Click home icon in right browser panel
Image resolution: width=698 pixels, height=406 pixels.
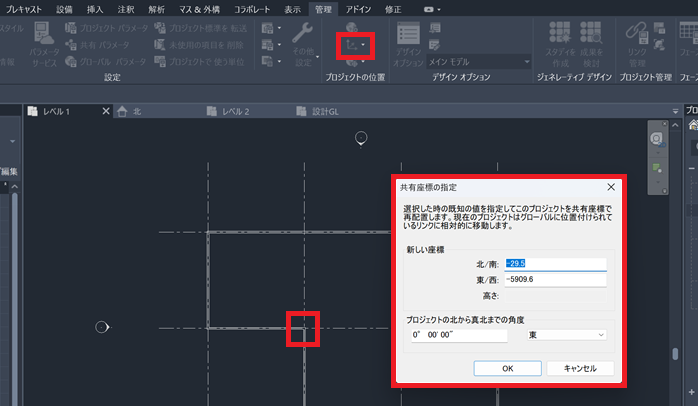coord(693,125)
